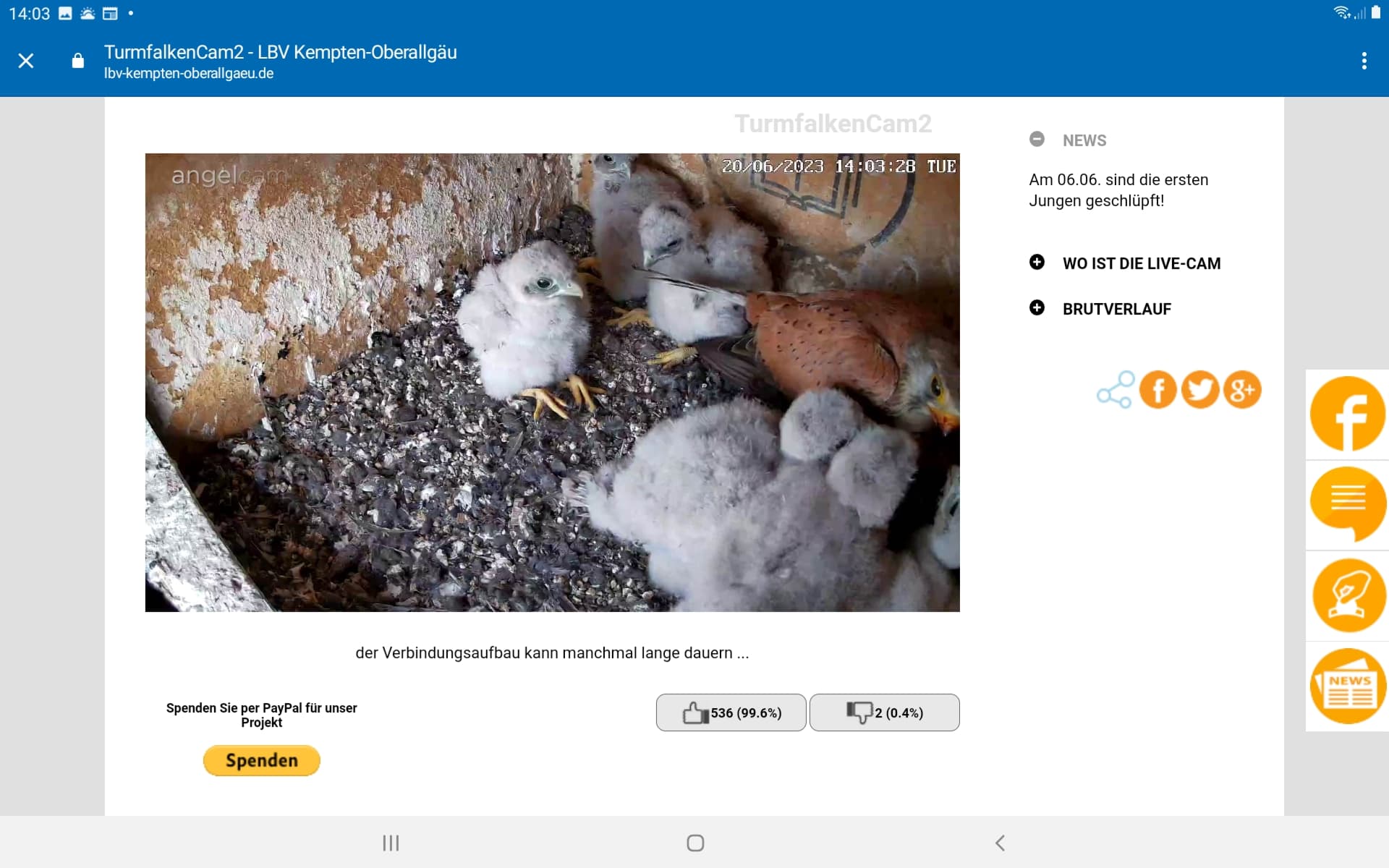Viewport: 1389px width, 868px height.
Task: Click the text 'Am 06.06. sind die ersten Jungen geschlüpft!'
Action: [1118, 190]
